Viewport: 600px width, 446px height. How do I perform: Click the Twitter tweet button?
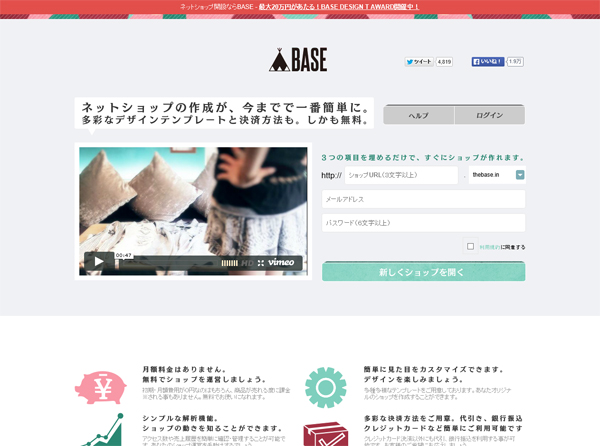pyautogui.click(x=419, y=62)
